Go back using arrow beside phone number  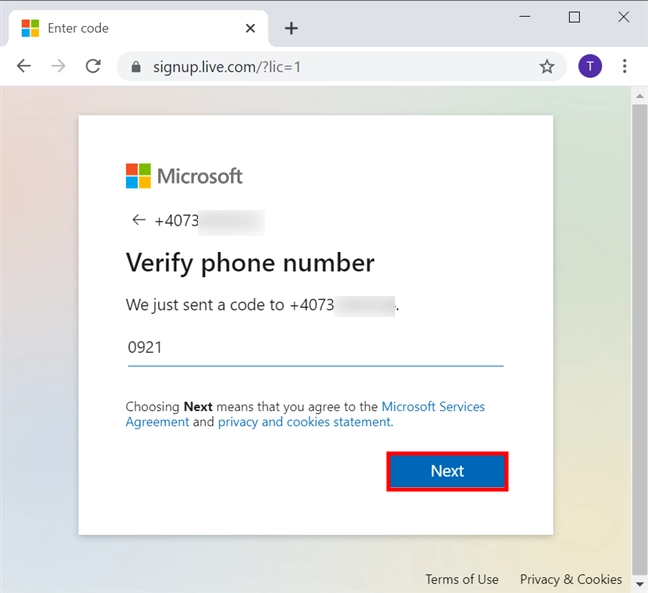[x=138, y=220]
